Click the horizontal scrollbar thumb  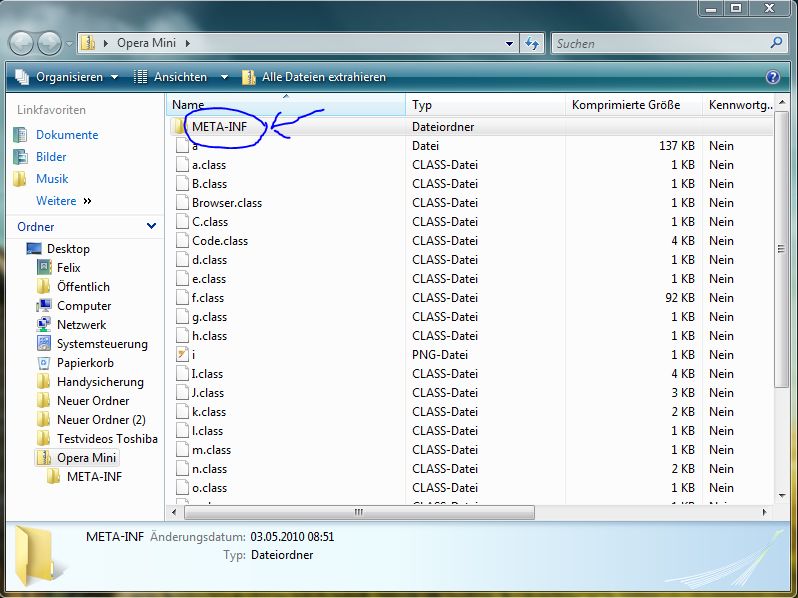click(359, 512)
